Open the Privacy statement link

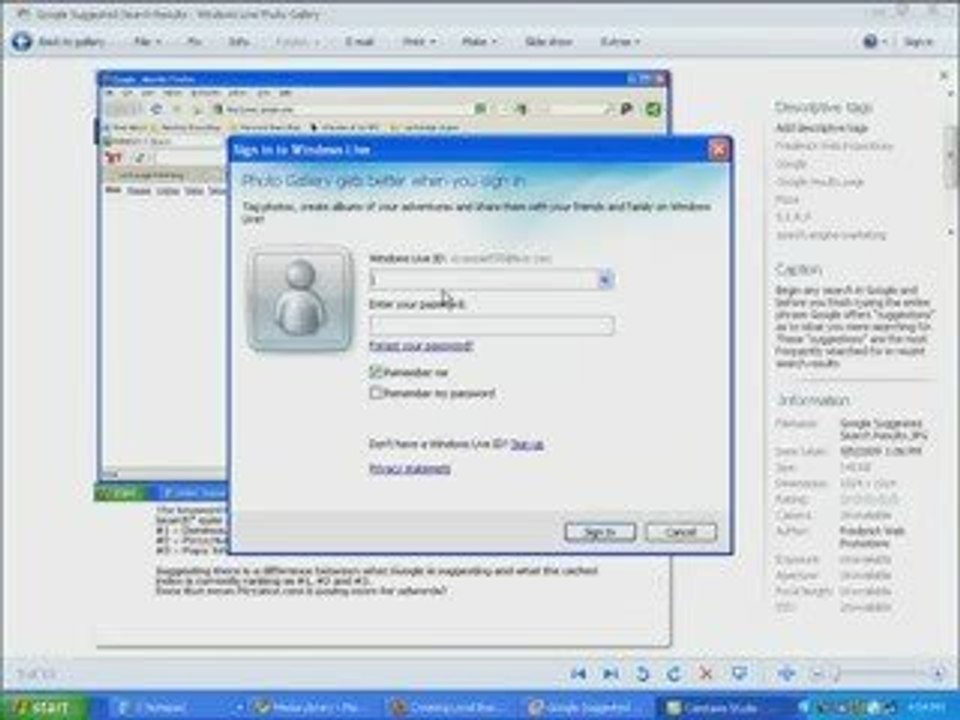click(x=410, y=469)
